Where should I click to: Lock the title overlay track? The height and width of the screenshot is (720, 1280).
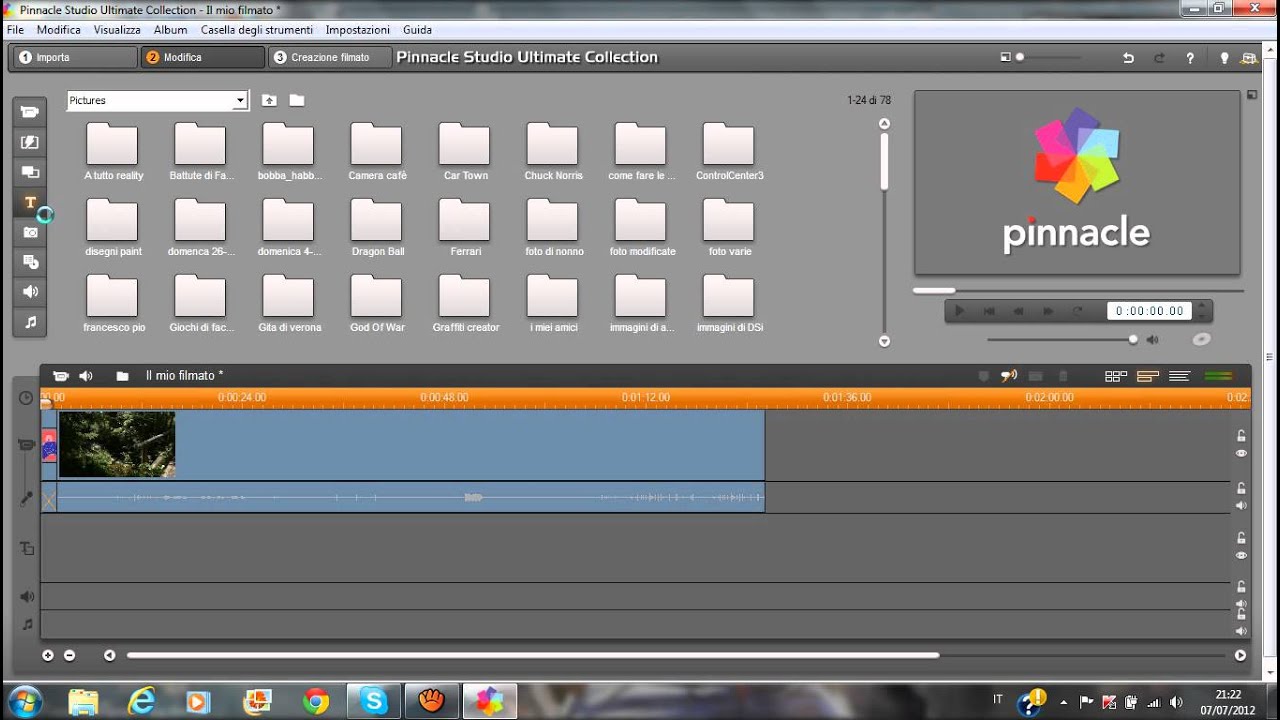click(x=1241, y=538)
